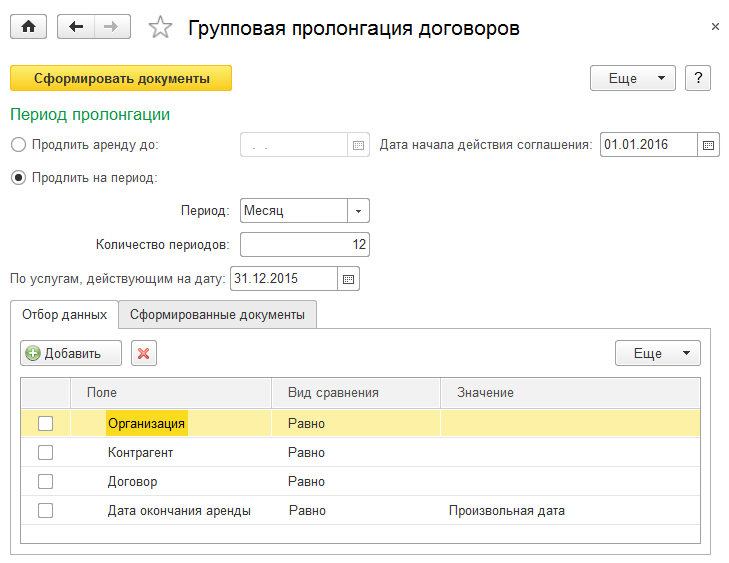The width and height of the screenshot is (729, 563).
Task: Enable the Контрагент filter checkbox
Action: point(46,452)
